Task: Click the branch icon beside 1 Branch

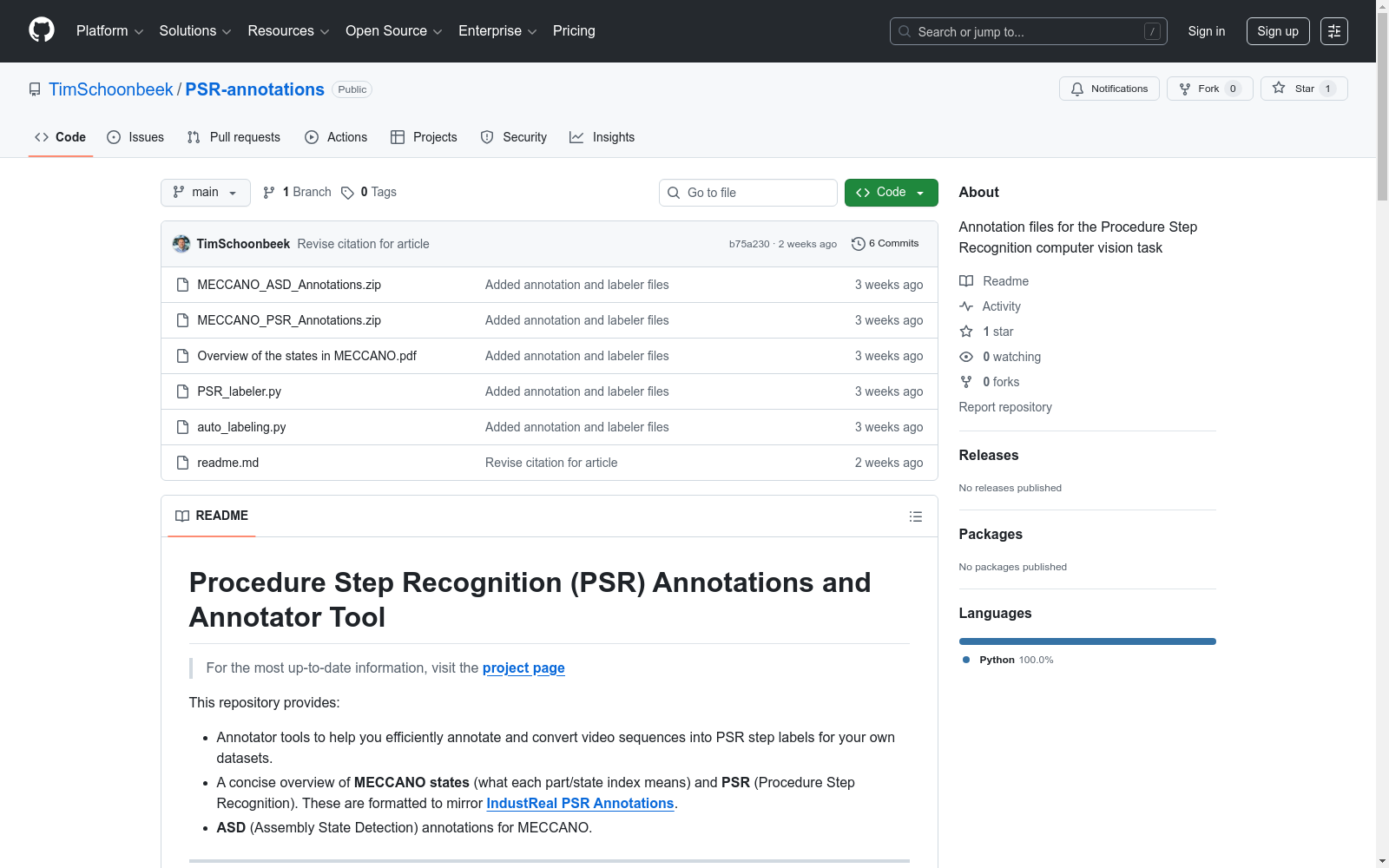Action: pos(269,193)
